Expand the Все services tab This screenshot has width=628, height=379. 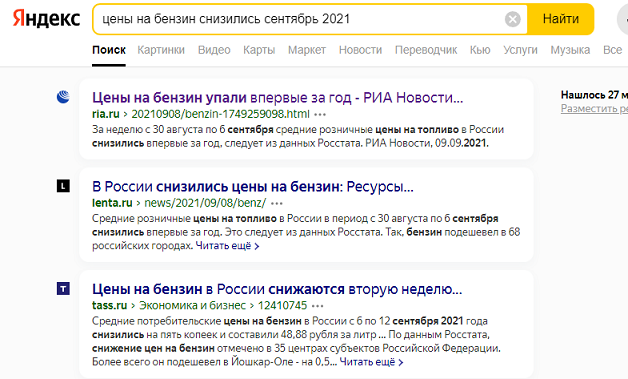pos(612,50)
